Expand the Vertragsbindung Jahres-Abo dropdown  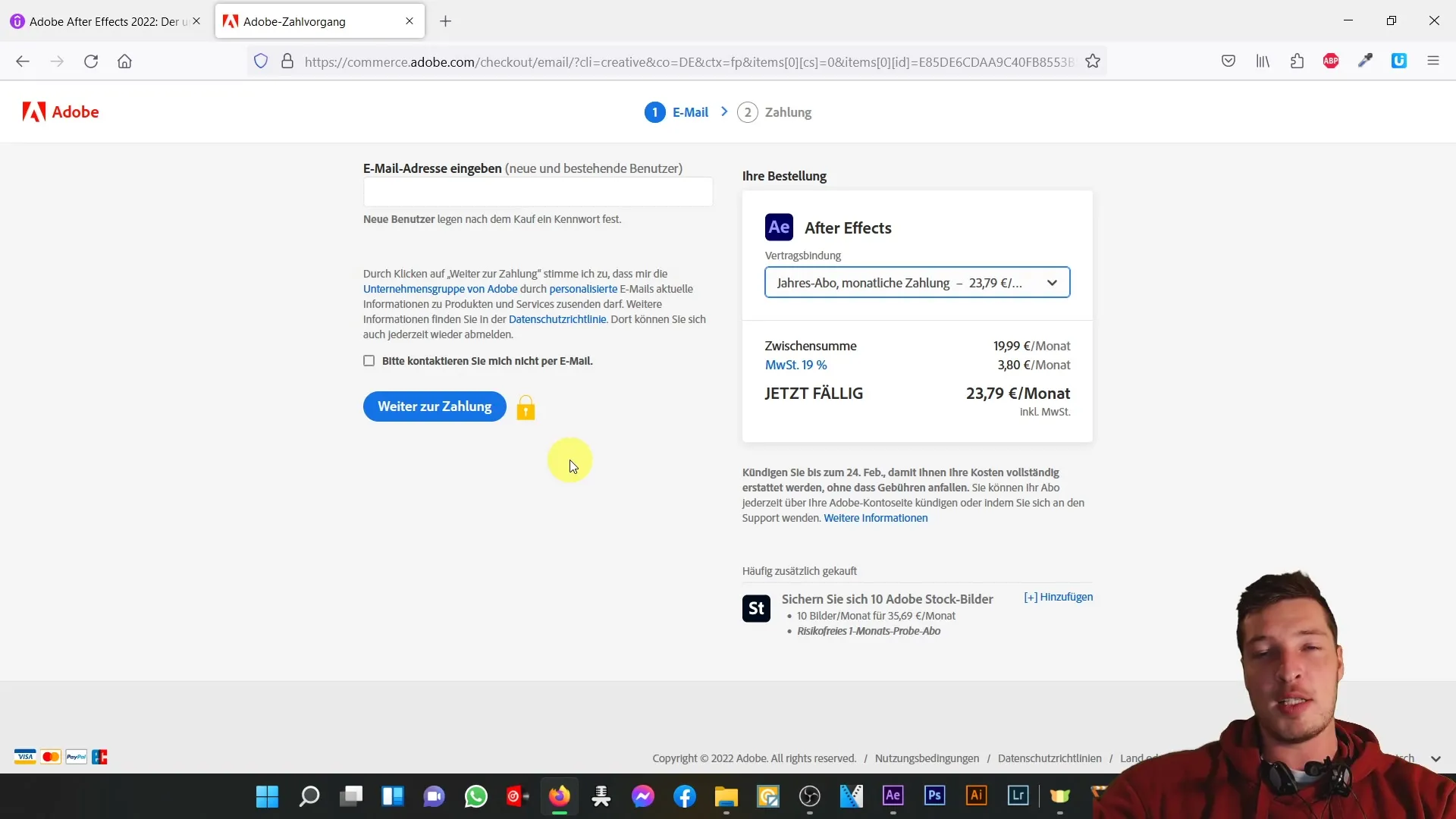918,283
